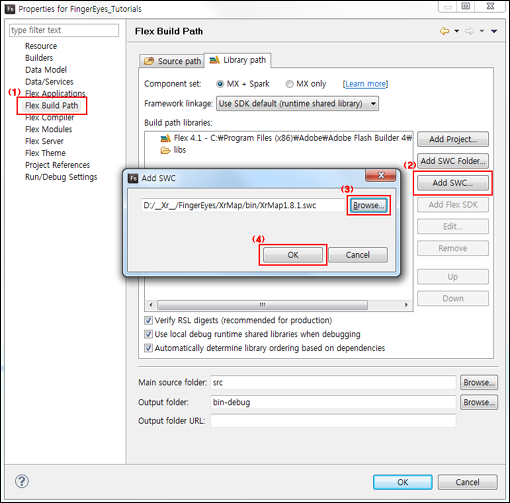510x503 pixels.
Task: Select Run/Debug Settings in the tree
Action: (x=61, y=177)
